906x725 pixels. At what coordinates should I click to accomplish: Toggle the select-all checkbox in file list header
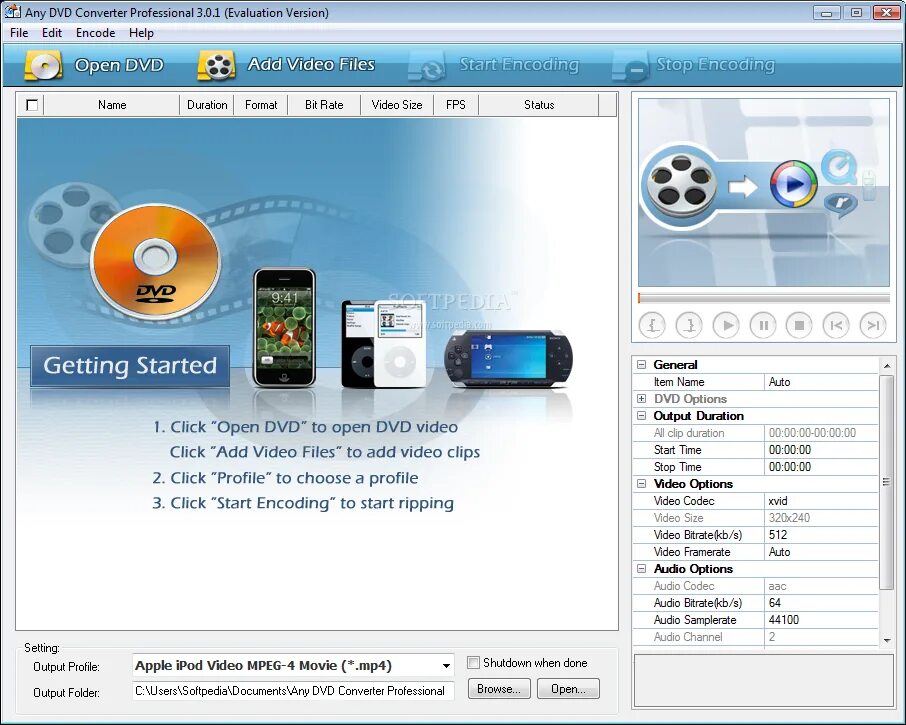point(32,105)
